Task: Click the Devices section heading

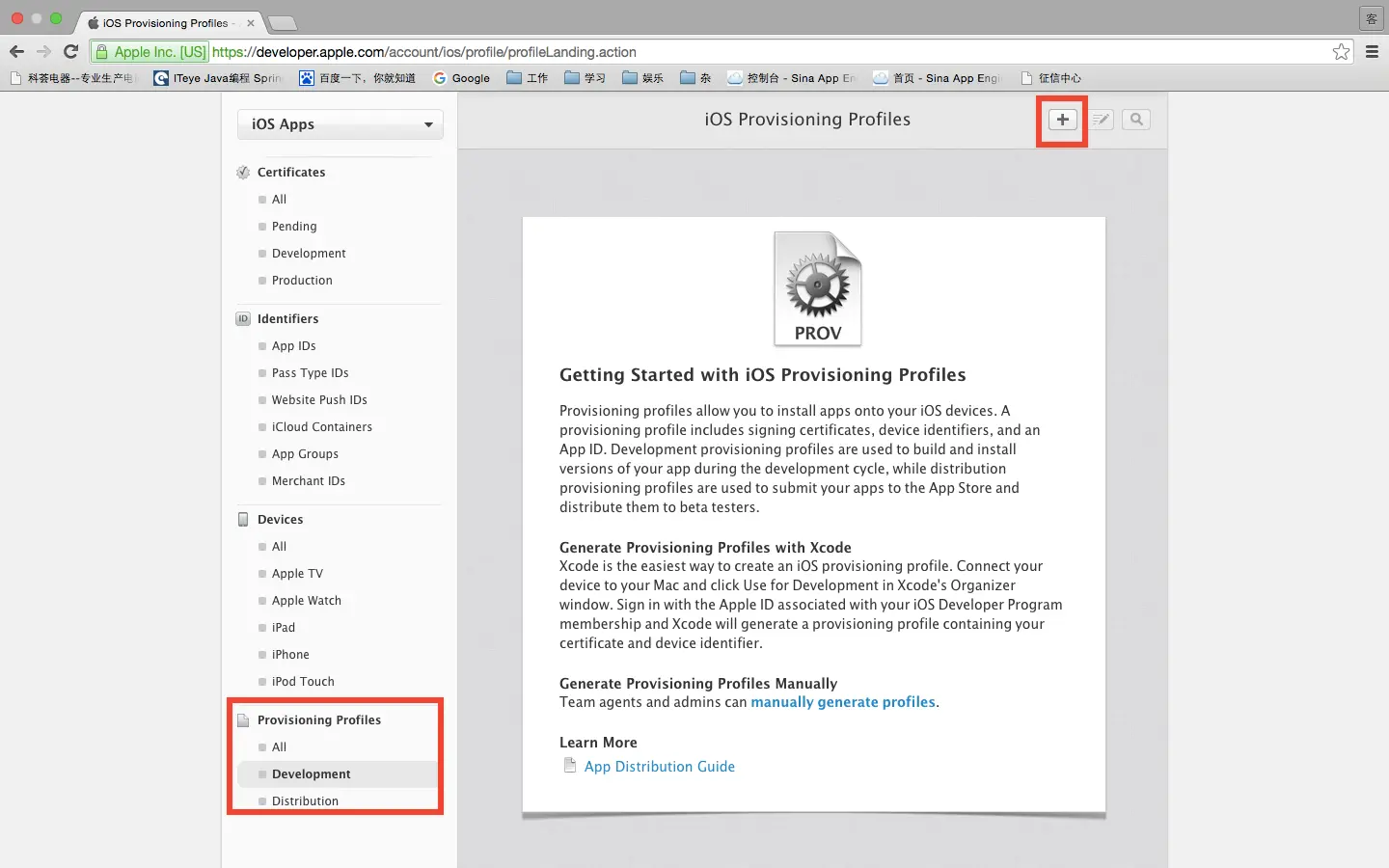Action: pyautogui.click(x=280, y=520)
